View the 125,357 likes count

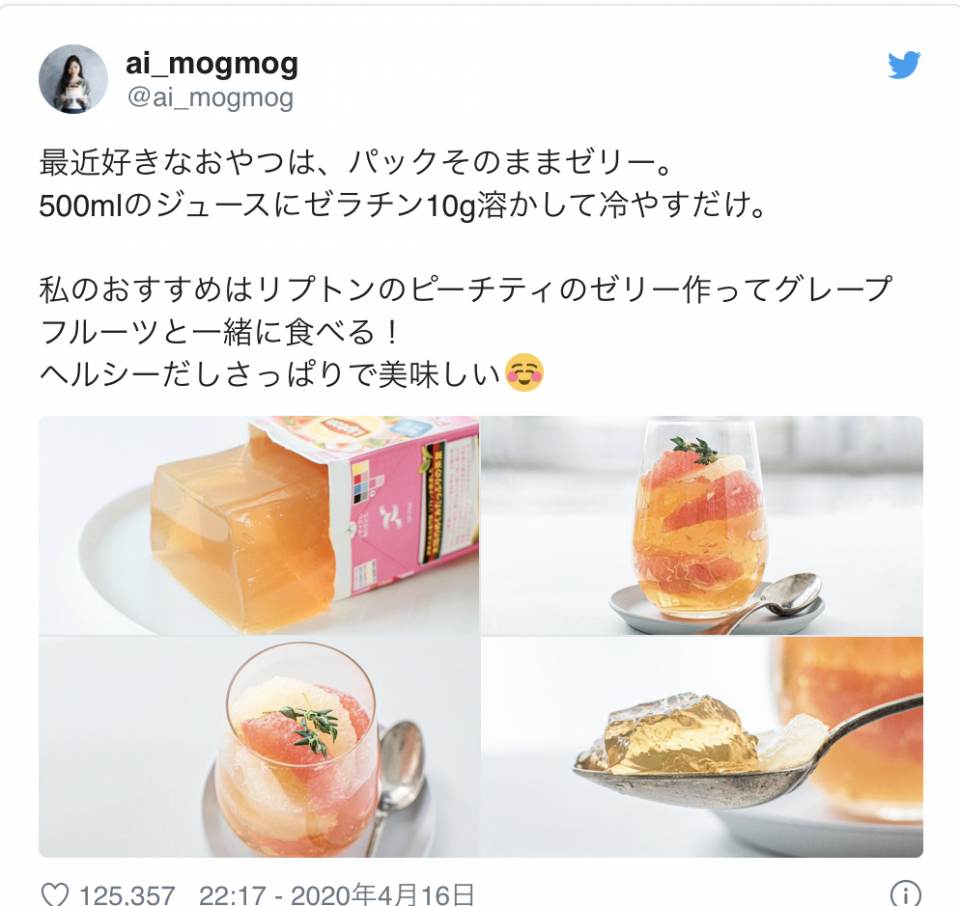127,894
